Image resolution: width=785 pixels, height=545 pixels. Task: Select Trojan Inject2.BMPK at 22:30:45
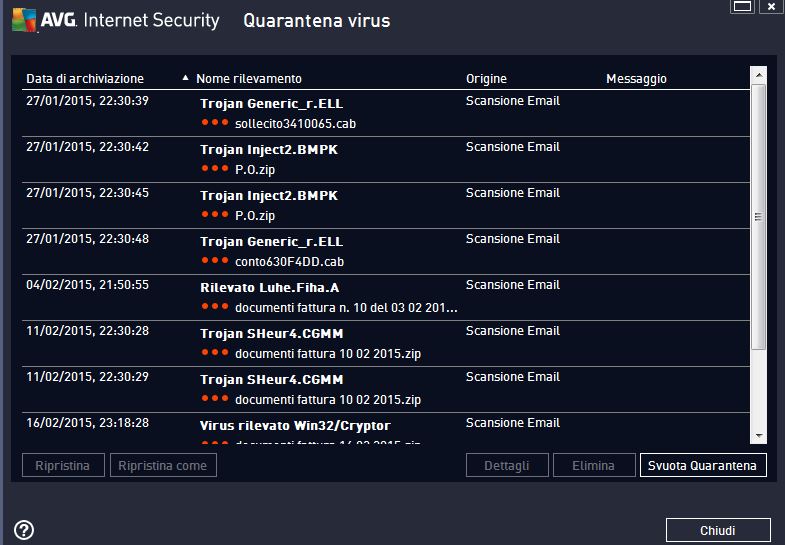click(269, 196)
